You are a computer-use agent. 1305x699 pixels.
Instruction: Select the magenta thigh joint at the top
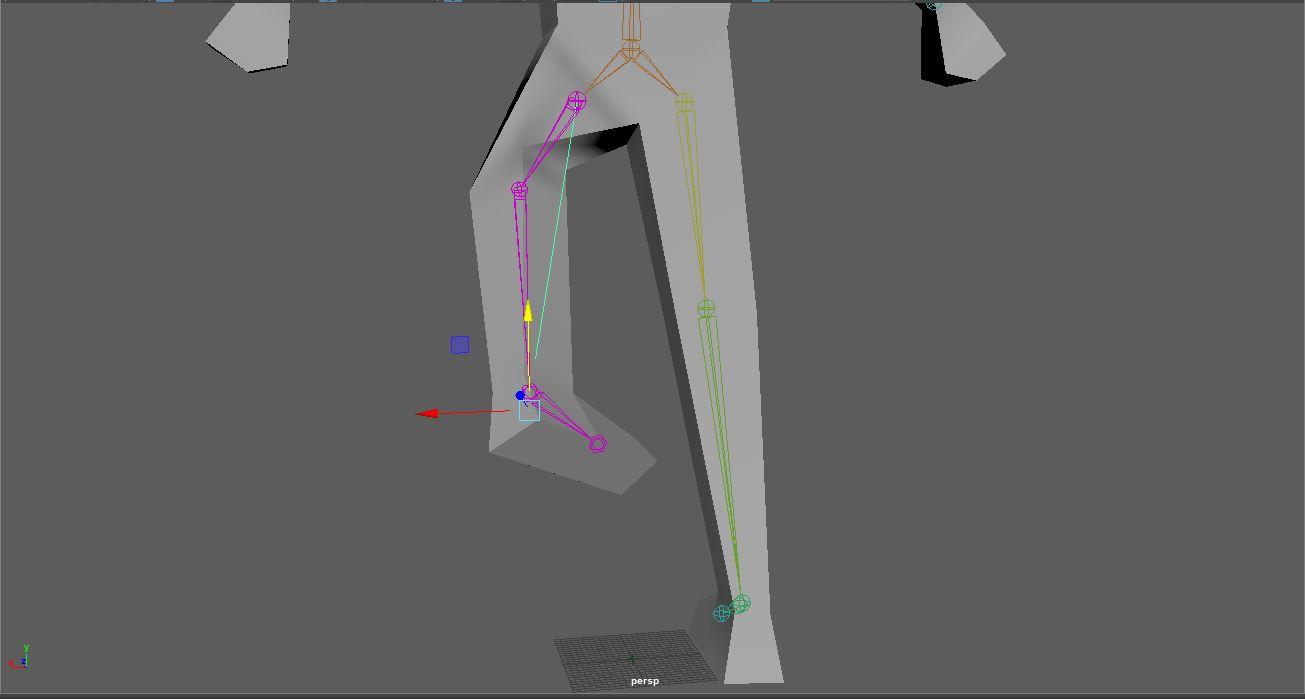coord(575,100)
